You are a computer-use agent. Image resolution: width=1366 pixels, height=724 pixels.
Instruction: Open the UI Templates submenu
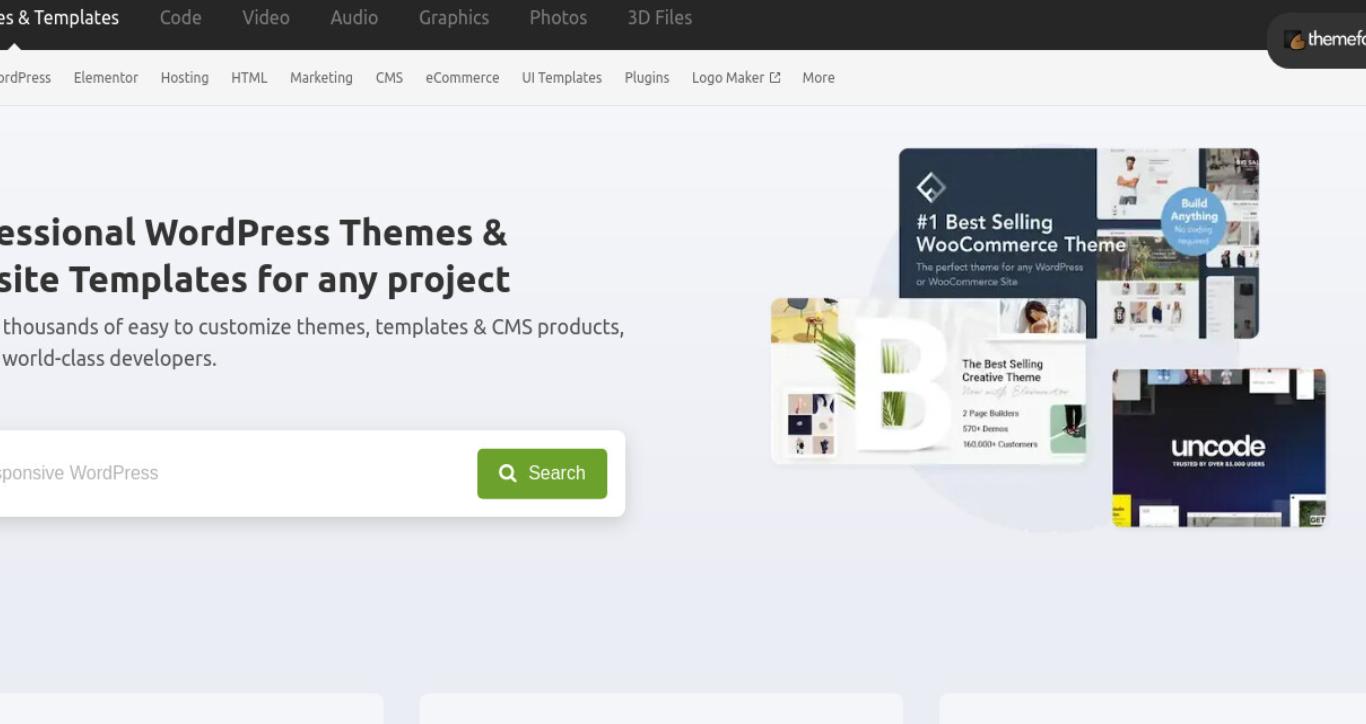562,77
